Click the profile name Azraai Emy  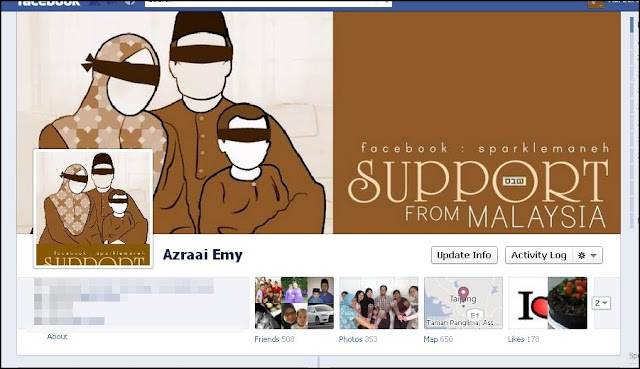(202, 255)
